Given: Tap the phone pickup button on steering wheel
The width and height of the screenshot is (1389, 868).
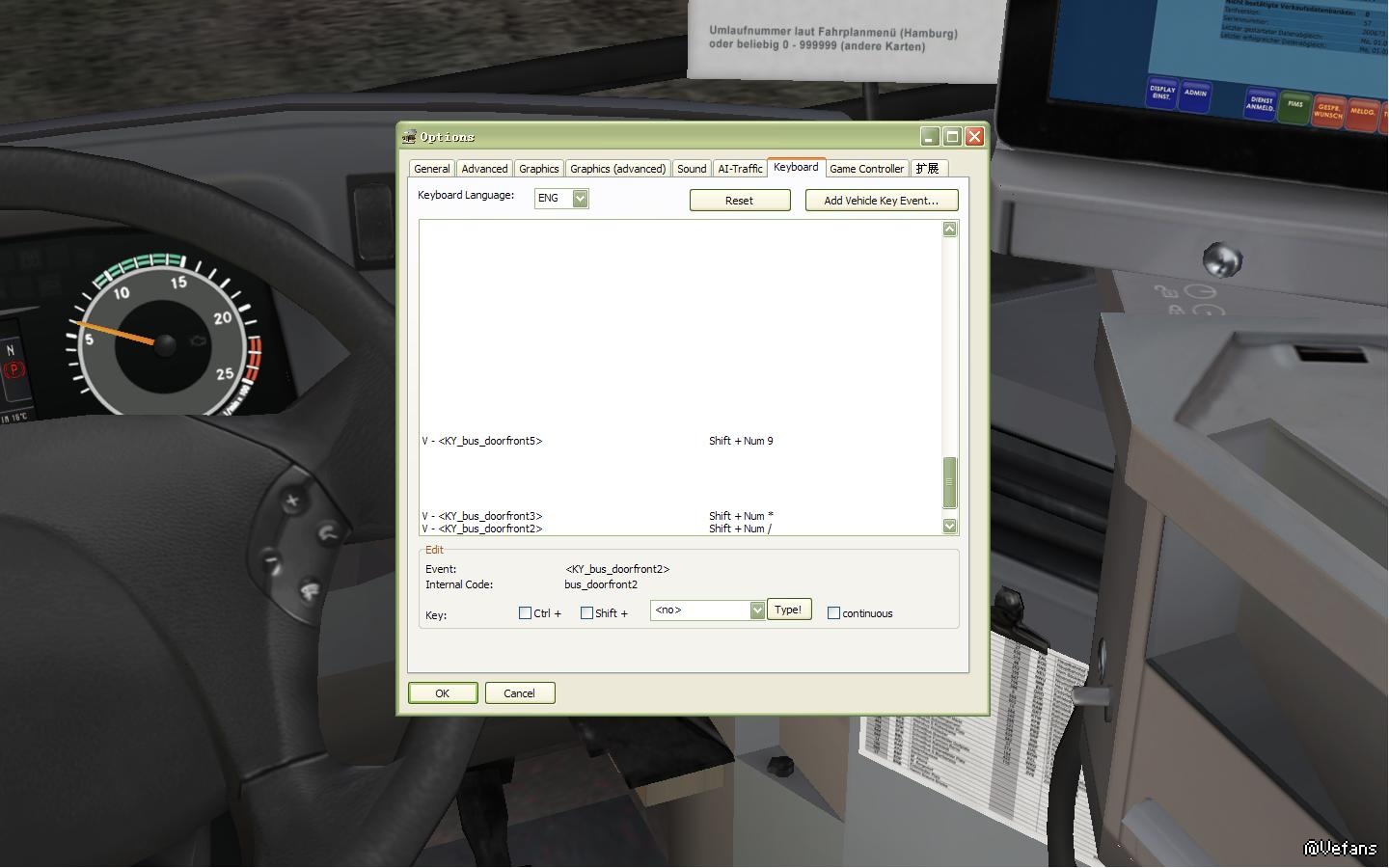Looking at the screenshot, I should click(327, 532).
